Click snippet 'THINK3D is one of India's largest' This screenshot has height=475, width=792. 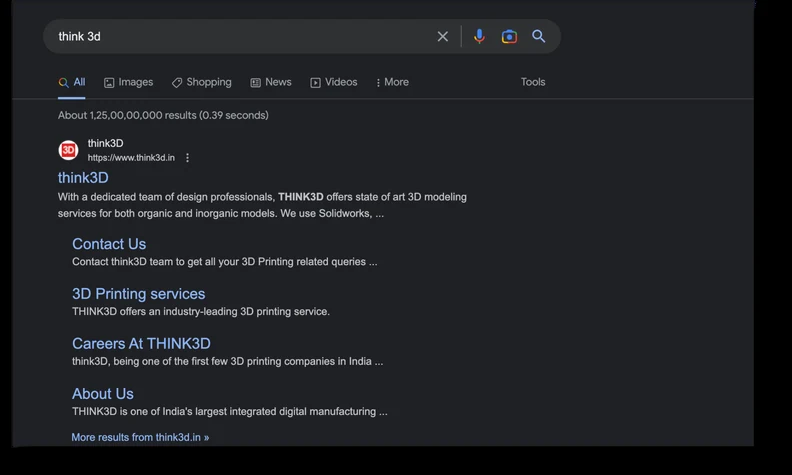pos(230,411)
